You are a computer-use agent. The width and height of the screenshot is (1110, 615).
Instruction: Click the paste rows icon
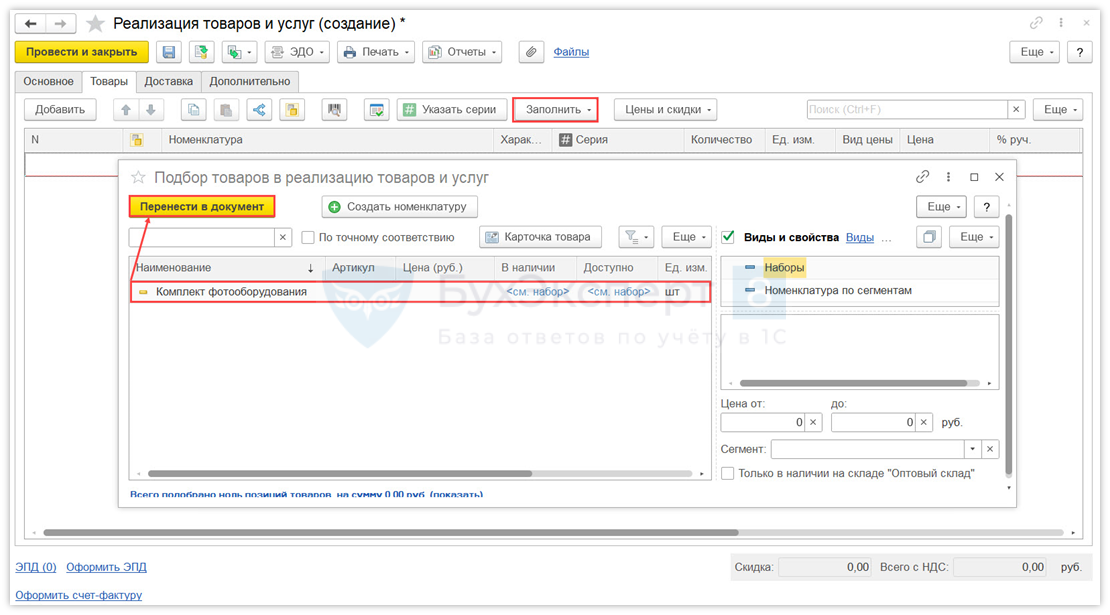click(x=226, y=110)
